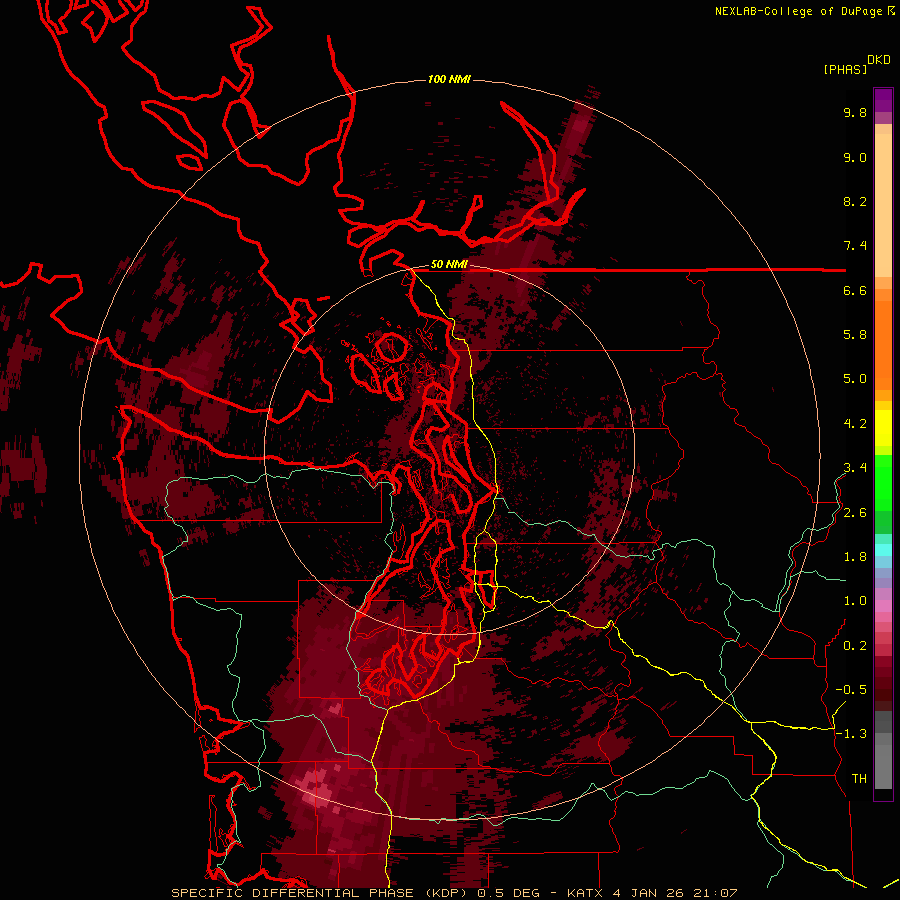Click the 5.8 scale value

855,335
